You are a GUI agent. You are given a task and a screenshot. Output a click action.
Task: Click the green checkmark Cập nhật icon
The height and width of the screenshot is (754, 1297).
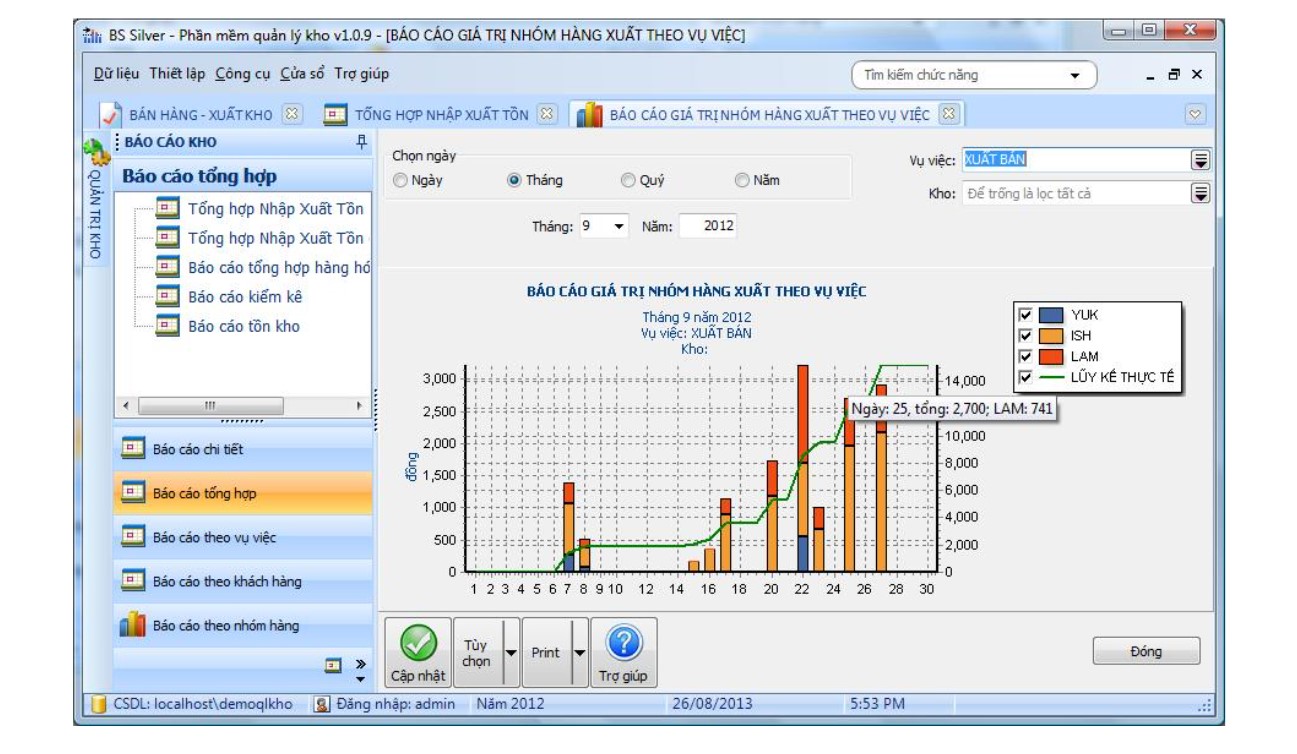[419, 643]
